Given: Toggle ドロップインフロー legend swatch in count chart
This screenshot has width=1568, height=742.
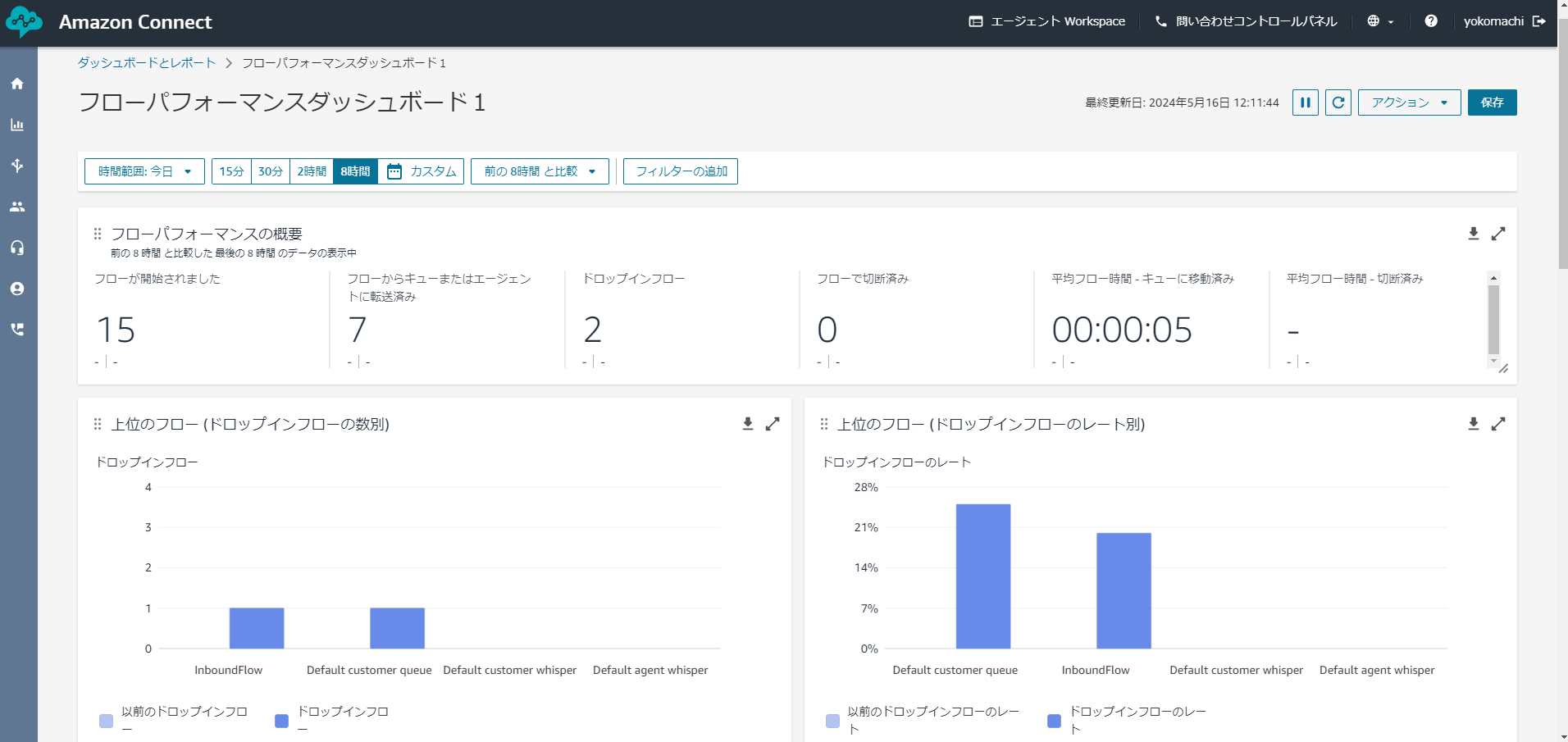Looking at the screenshot, I should [x=281, y=721].
